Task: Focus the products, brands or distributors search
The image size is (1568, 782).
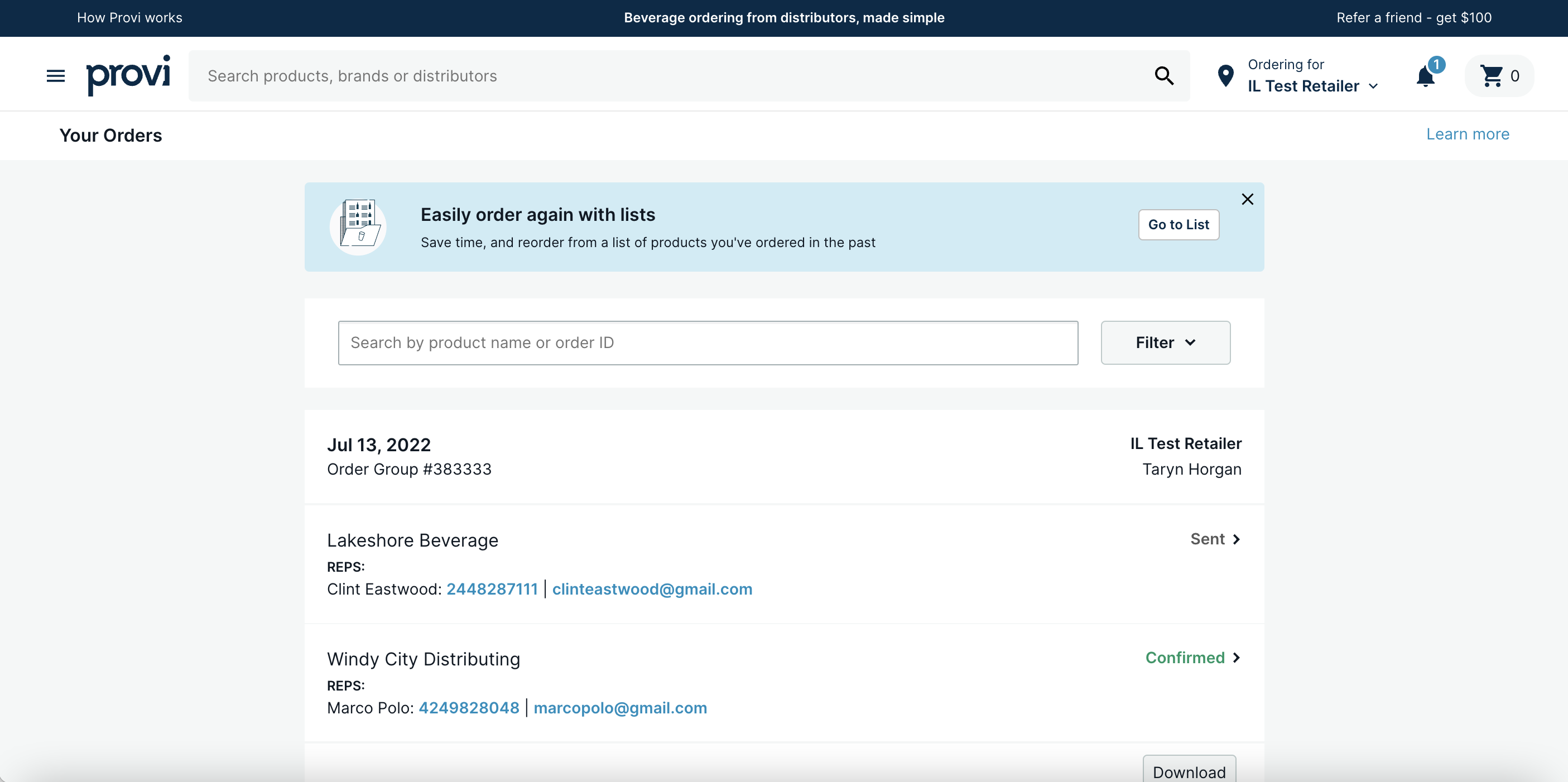Action: (x=670, y=76)
